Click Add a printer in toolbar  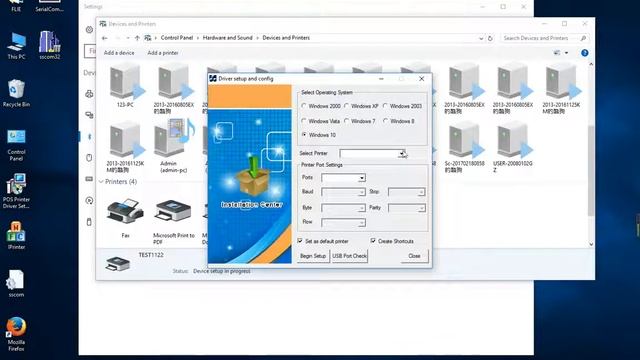pos(163,53)
